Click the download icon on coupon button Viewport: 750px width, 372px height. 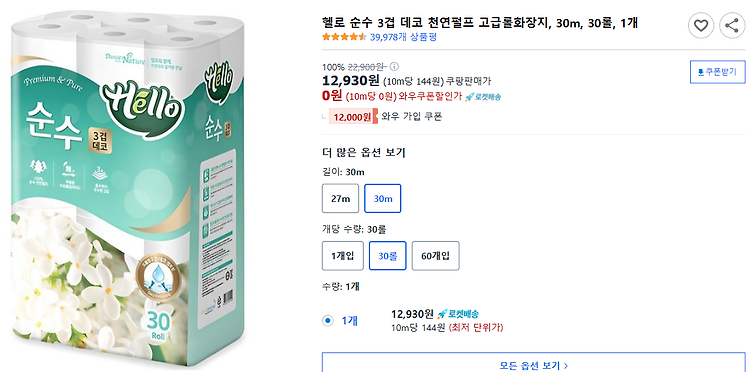701,72
